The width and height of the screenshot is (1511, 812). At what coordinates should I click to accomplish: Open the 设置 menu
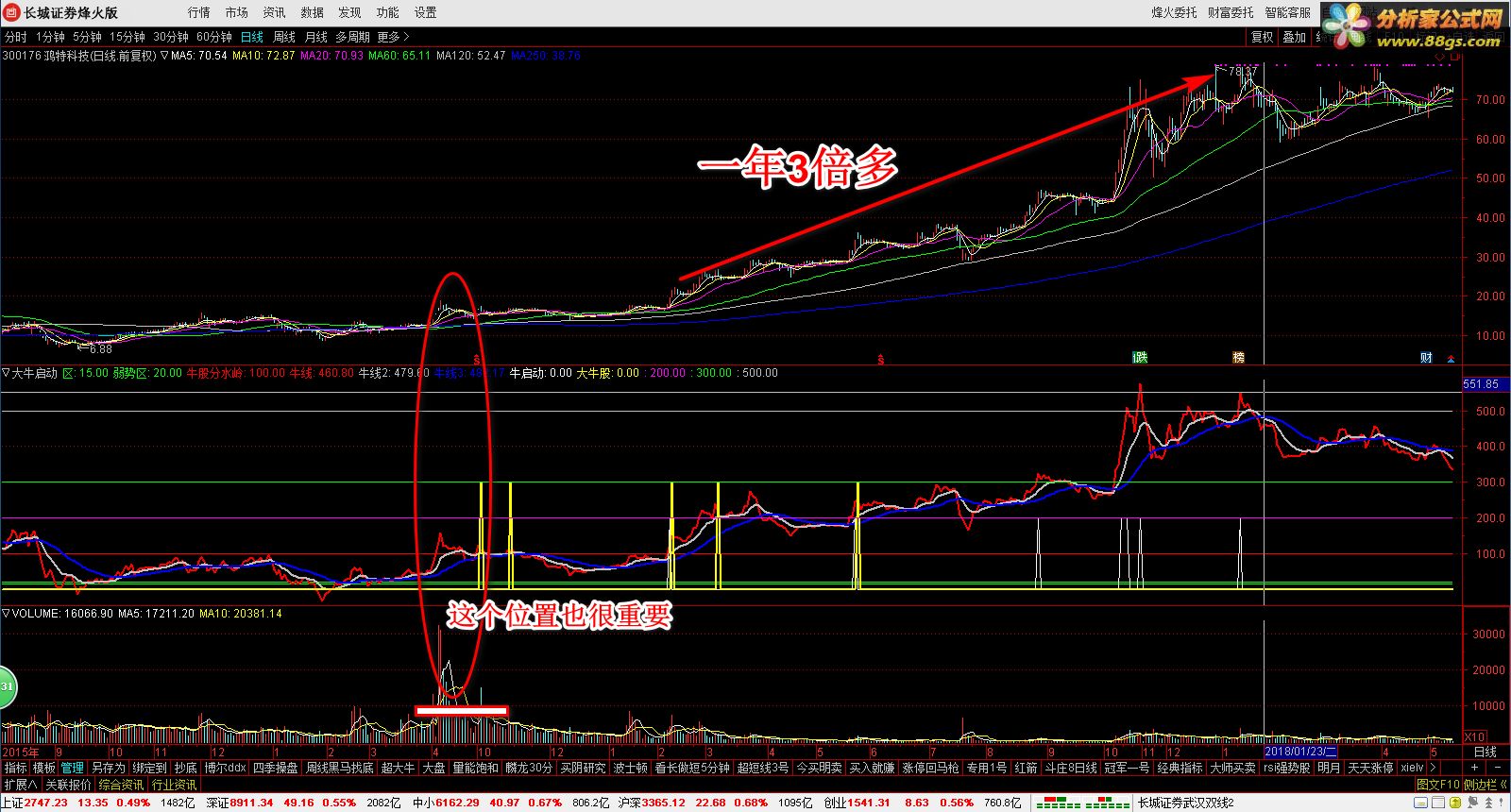click(x=425, y=12)
